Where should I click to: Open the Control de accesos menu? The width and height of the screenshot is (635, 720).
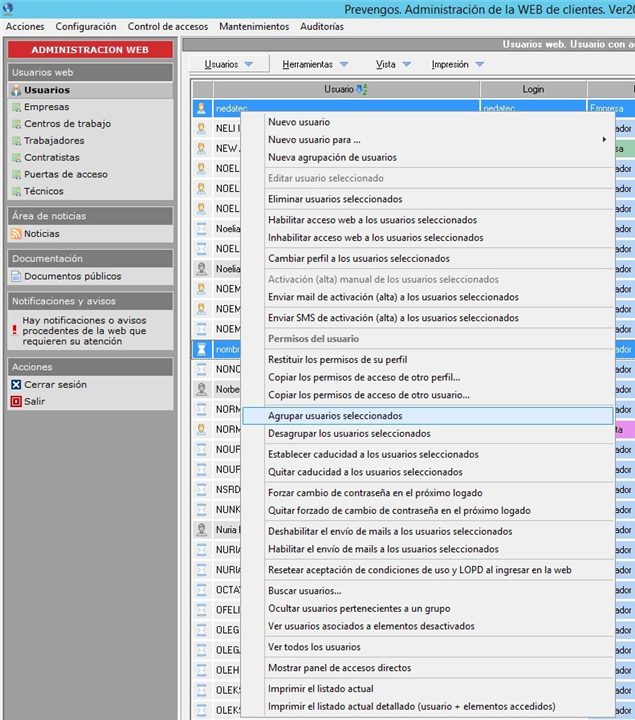(167, 27)
